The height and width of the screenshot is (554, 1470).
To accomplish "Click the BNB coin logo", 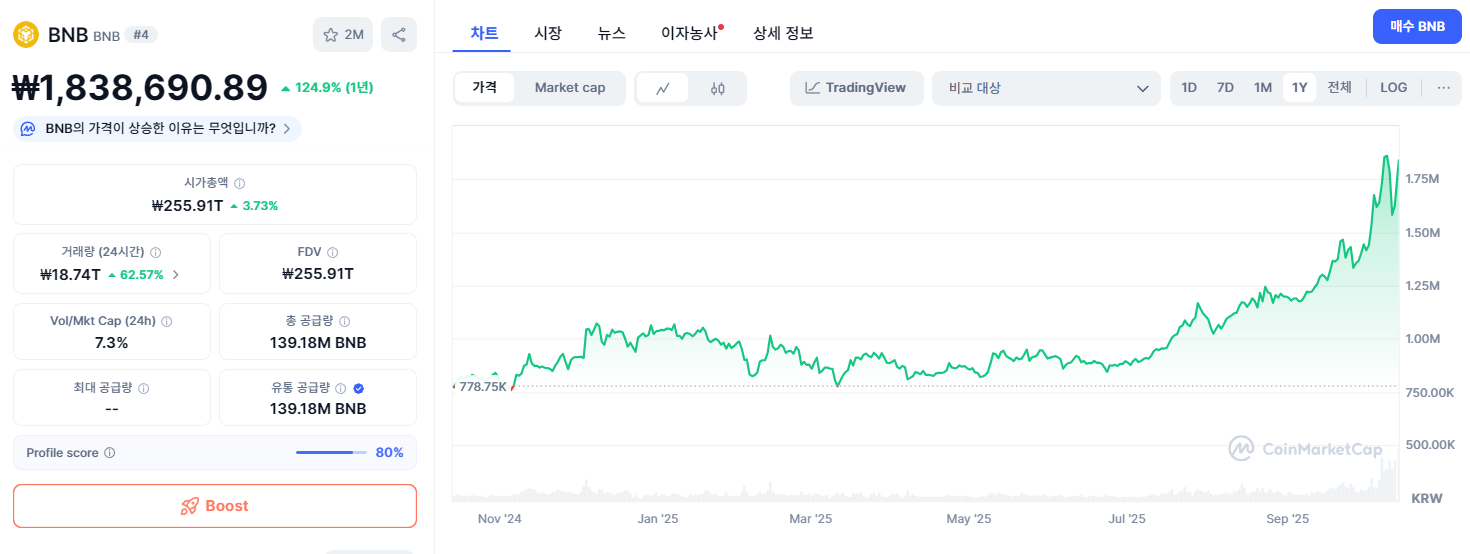I will (26, 35).
